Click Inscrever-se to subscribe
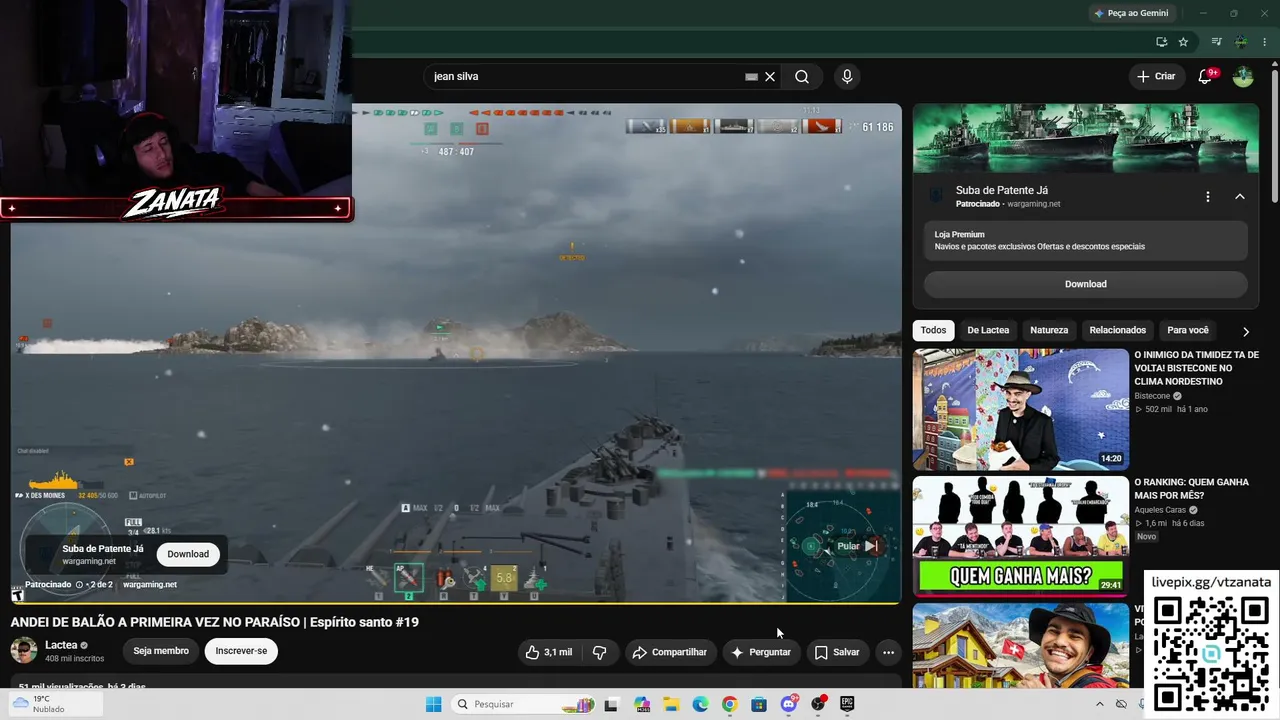1280x720 pixels. click(241, 651)
